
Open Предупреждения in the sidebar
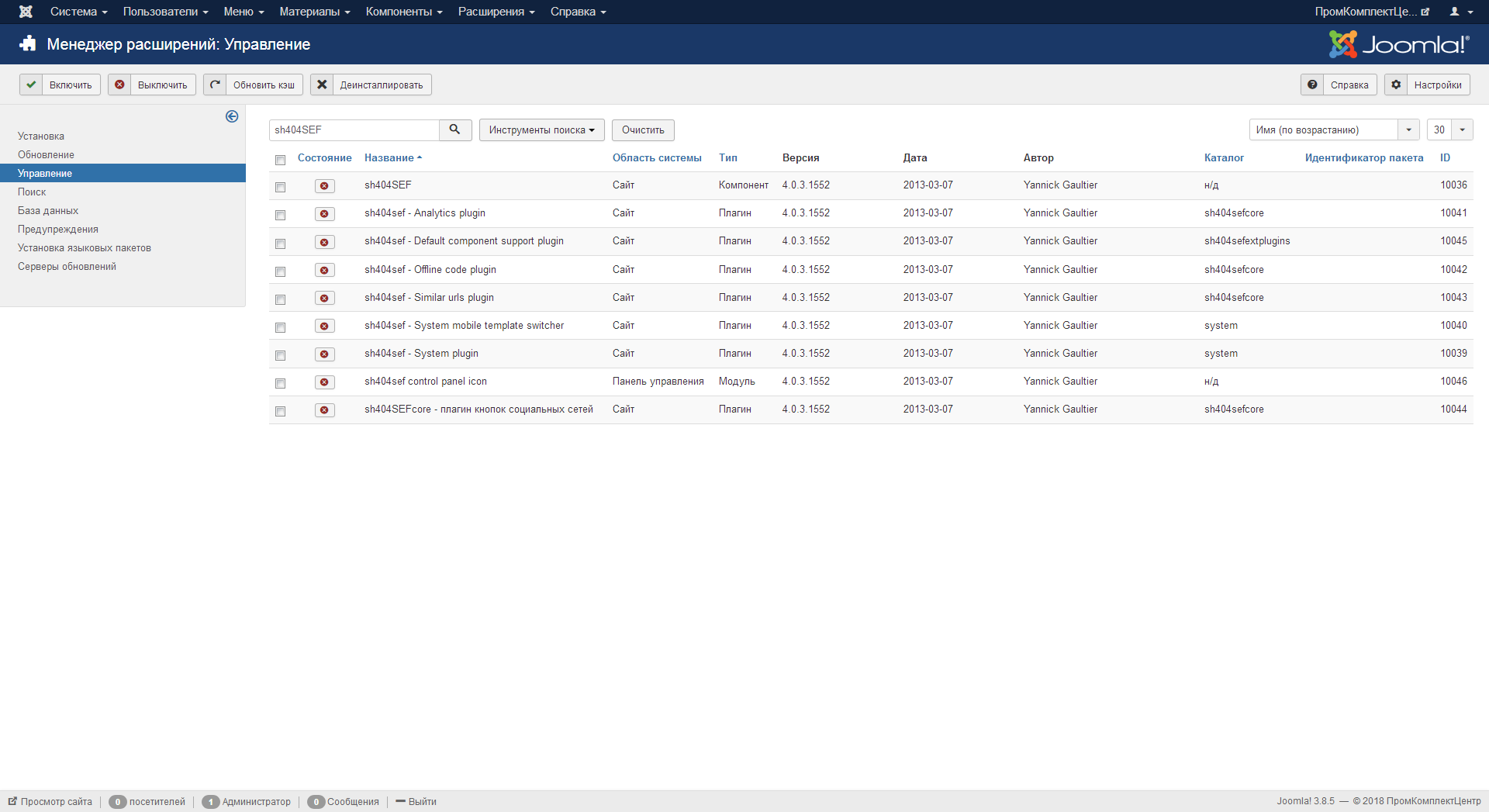(x=58, y=229)
